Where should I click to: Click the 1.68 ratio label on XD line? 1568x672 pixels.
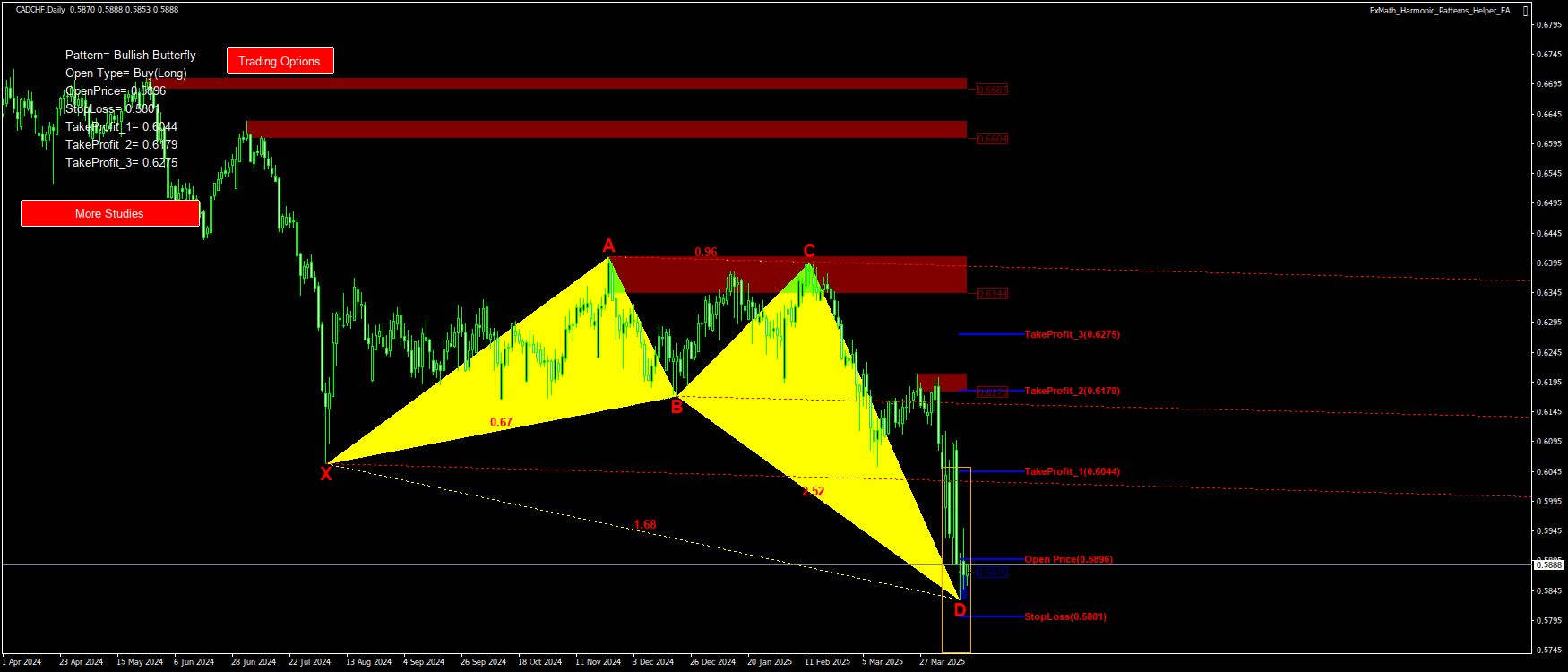[x=644, y=525]
